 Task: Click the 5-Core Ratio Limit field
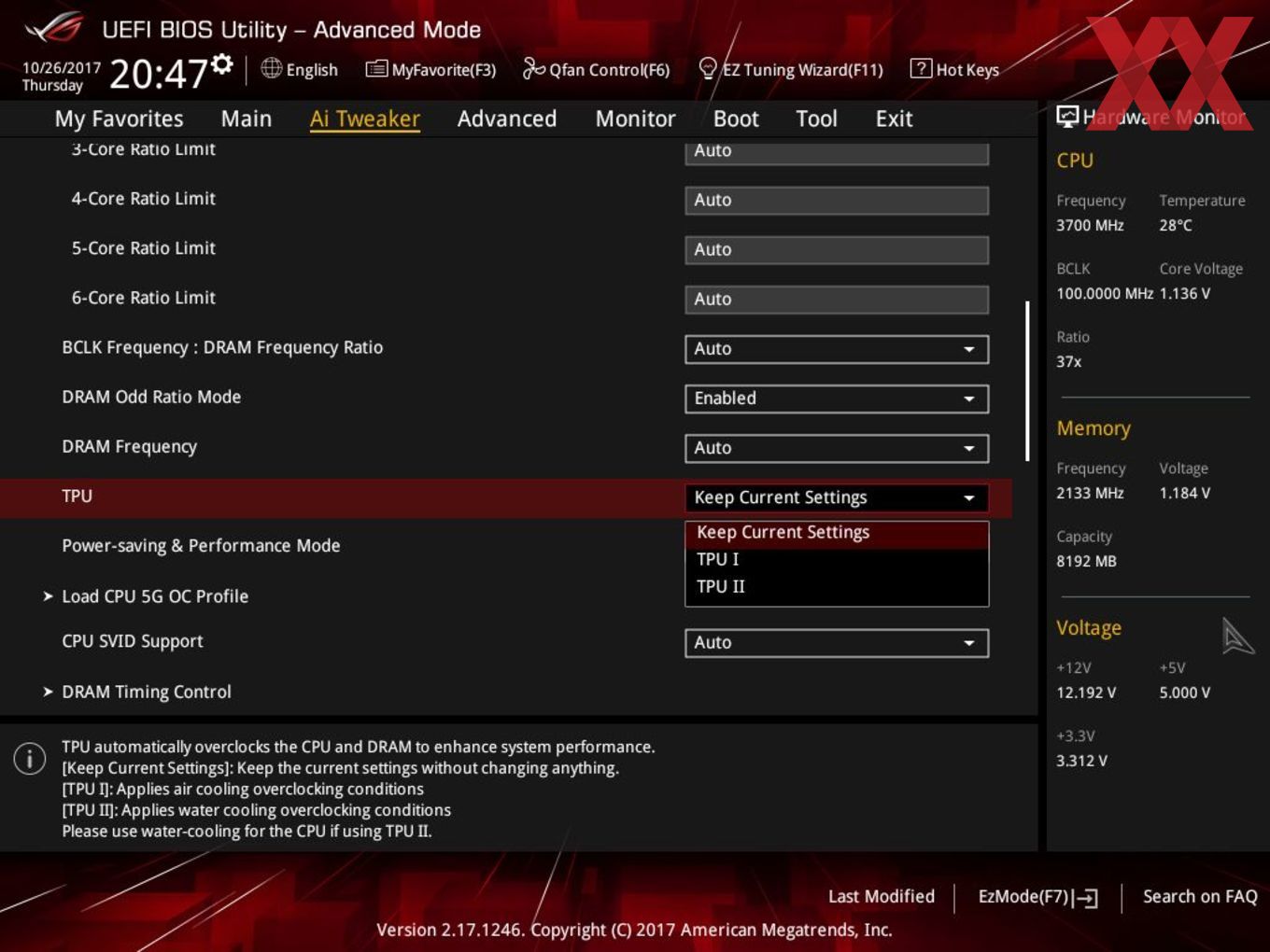point(837,250)
